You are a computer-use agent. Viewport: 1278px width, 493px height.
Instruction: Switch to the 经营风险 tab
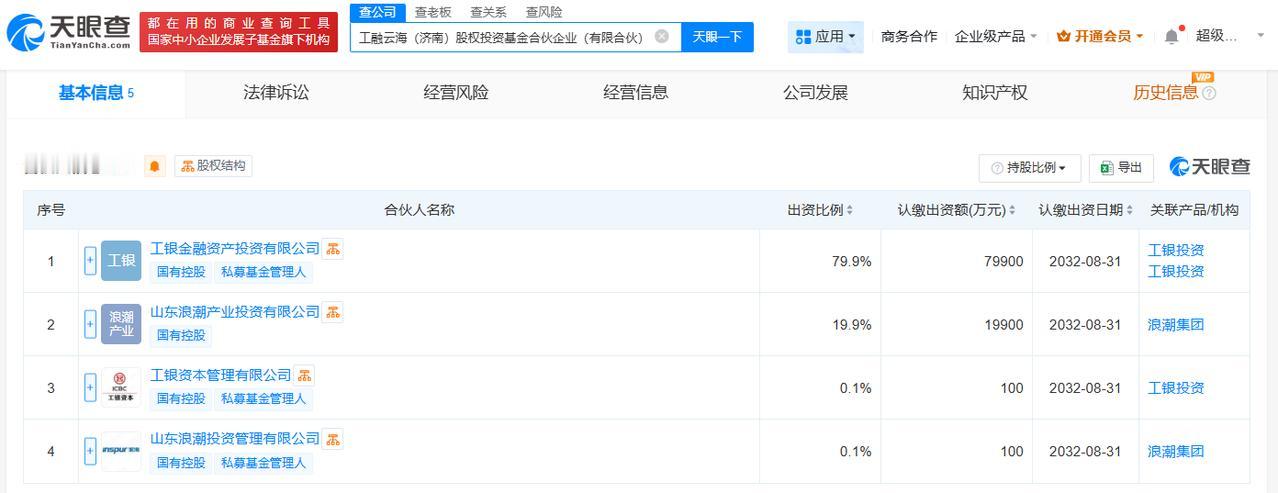[456, 93]
